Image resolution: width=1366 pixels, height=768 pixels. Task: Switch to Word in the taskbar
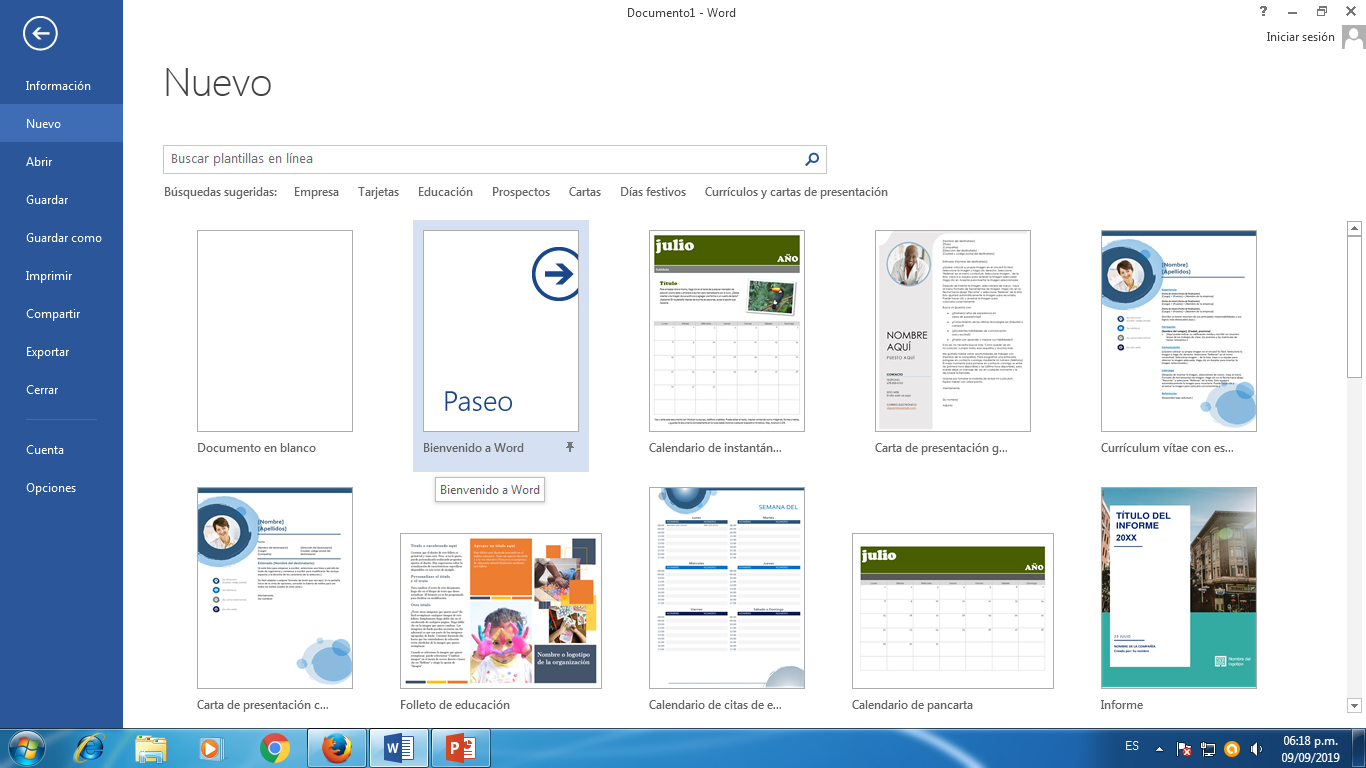pyautogui.click(x=398, y=748)
